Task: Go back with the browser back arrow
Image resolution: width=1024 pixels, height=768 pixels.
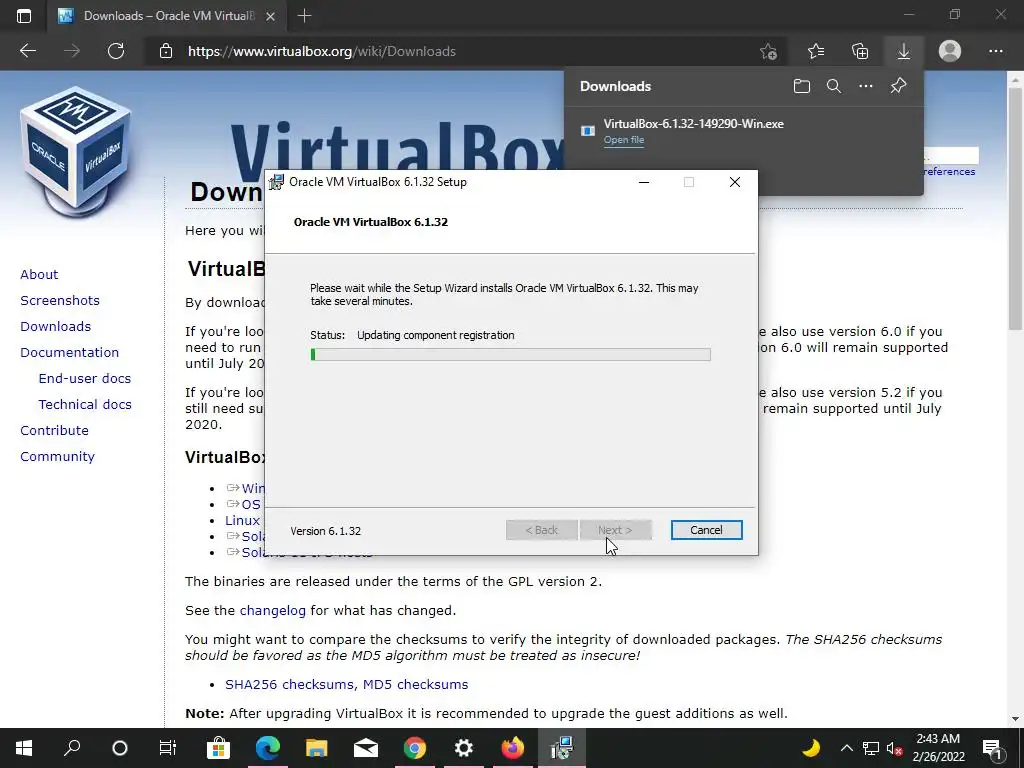Action: point(28,51)
